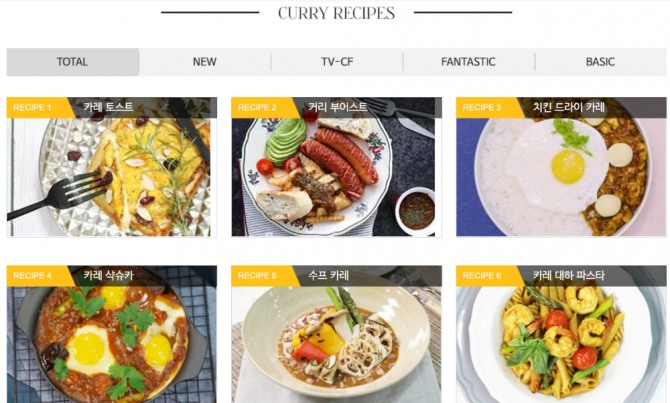Go to the BASIC tab
The image size is (670, 403).
point(600,62)
